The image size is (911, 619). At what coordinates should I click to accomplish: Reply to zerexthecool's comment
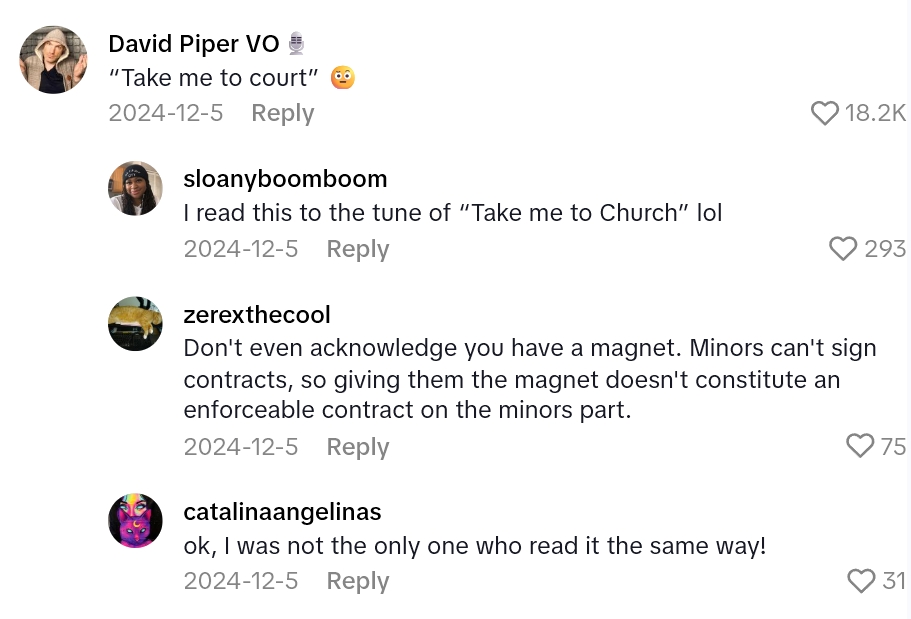[357, 446]
